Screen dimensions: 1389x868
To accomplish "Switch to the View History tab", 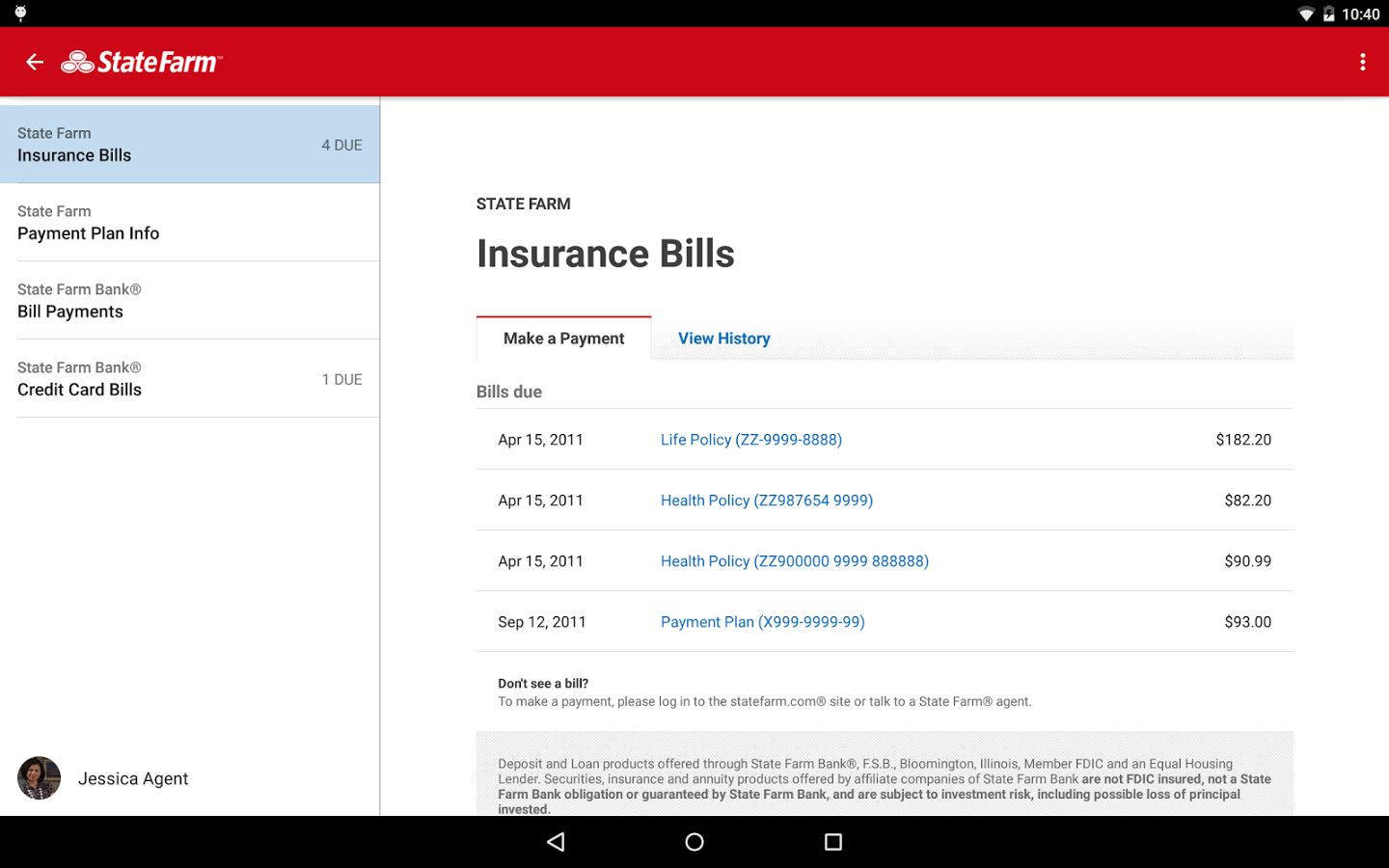I will pyautogui.click(x=723, y=338).
